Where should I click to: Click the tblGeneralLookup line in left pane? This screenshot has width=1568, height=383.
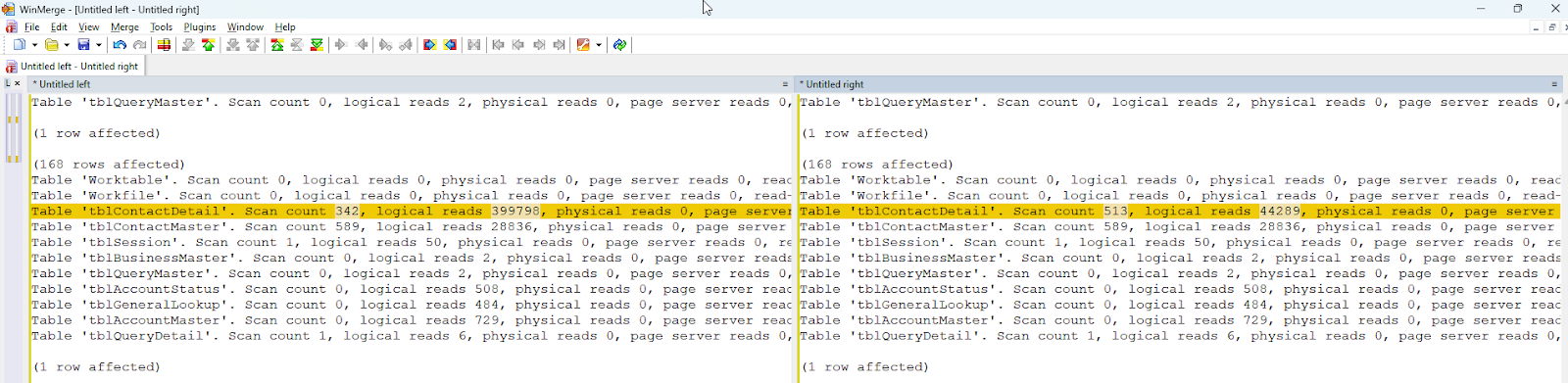(412, 306)
